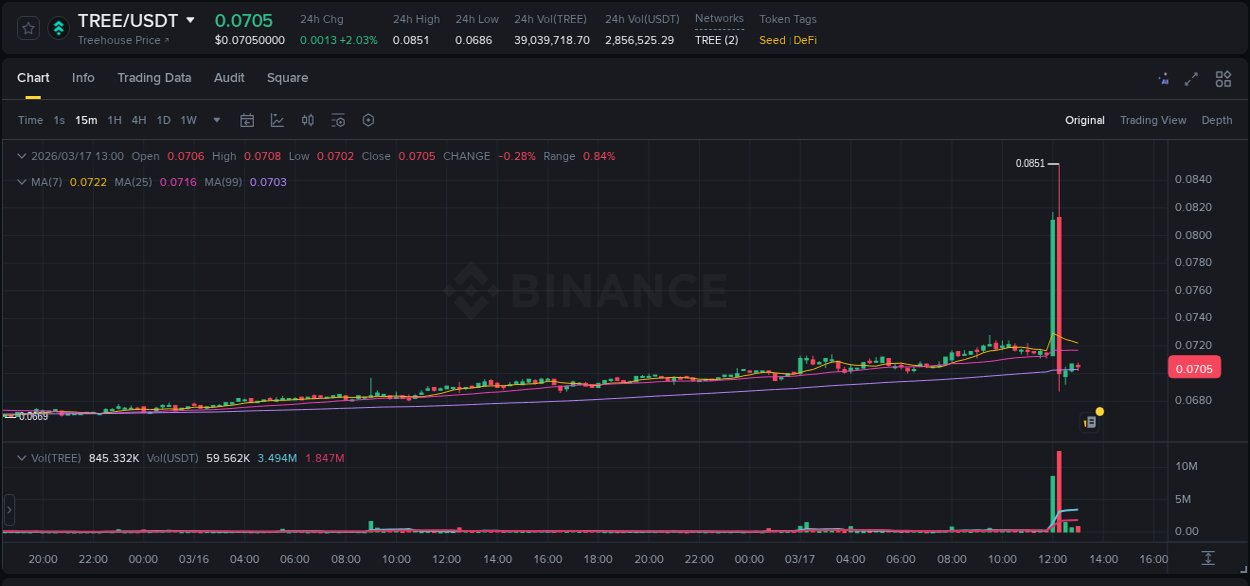Open the date range picker icon

point(247,120)
